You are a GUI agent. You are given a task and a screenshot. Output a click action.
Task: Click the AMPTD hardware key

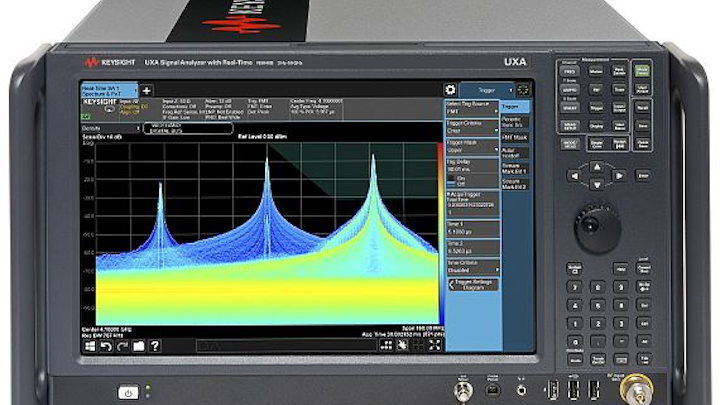point(569,90)
